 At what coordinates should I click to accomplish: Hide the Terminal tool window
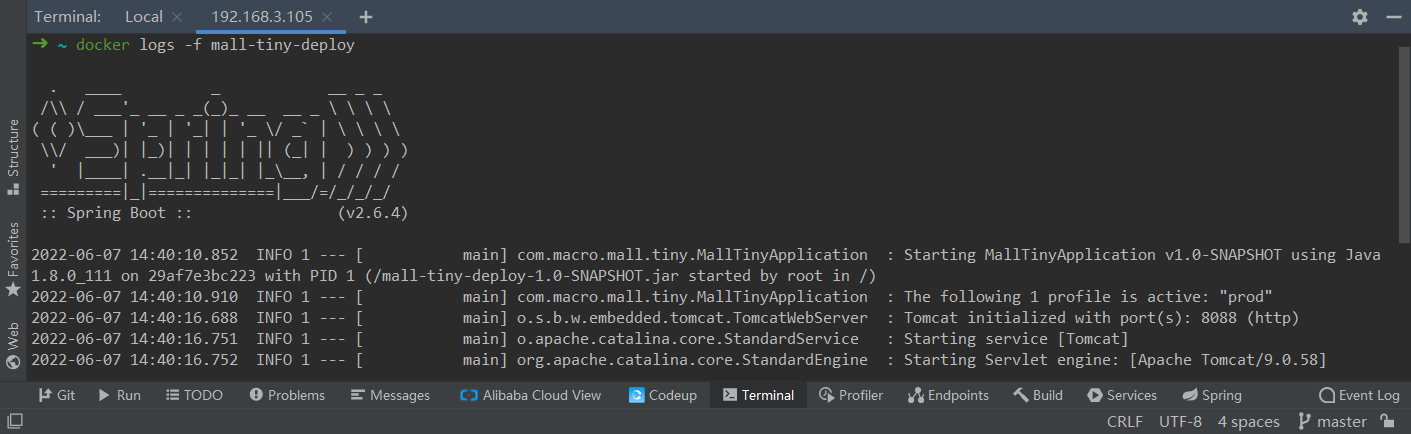pyautogui.click(x=1393, y=17)
